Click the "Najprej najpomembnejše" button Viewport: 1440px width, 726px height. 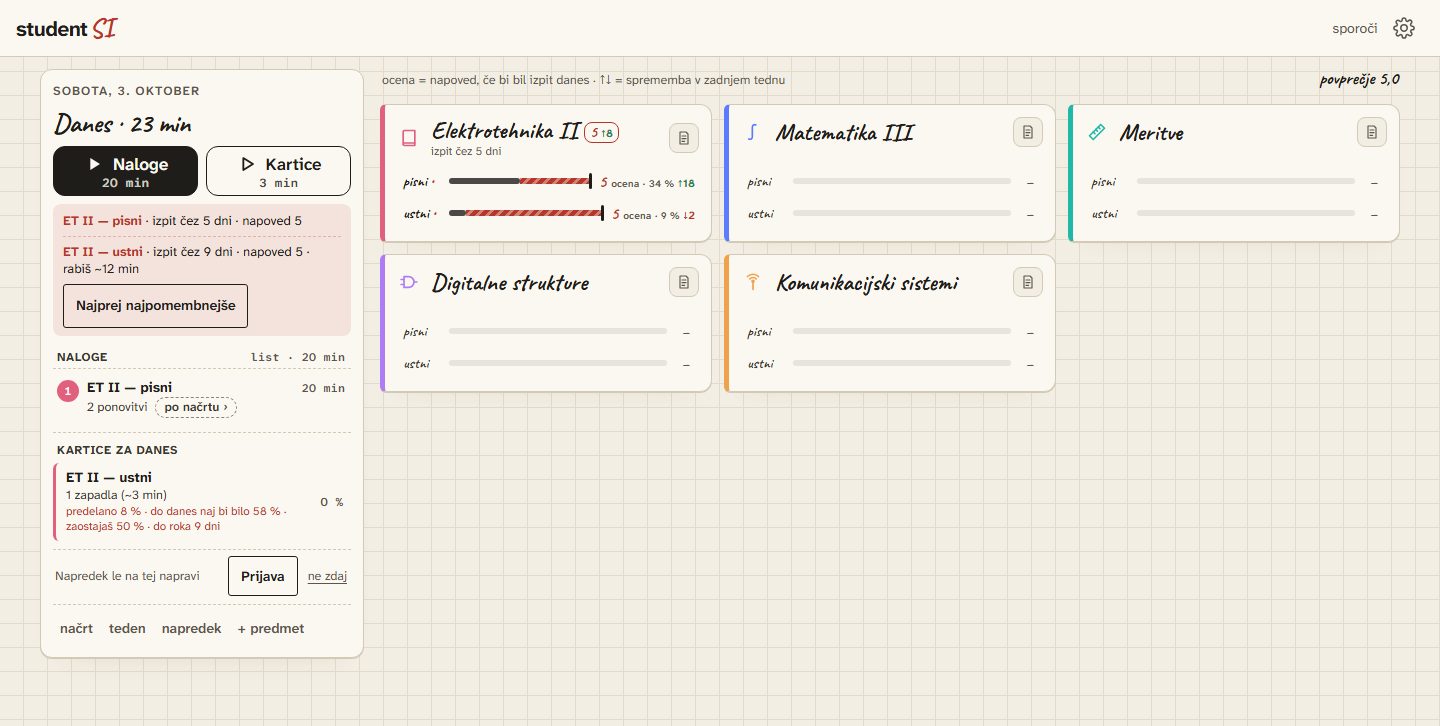coord(155,306)
